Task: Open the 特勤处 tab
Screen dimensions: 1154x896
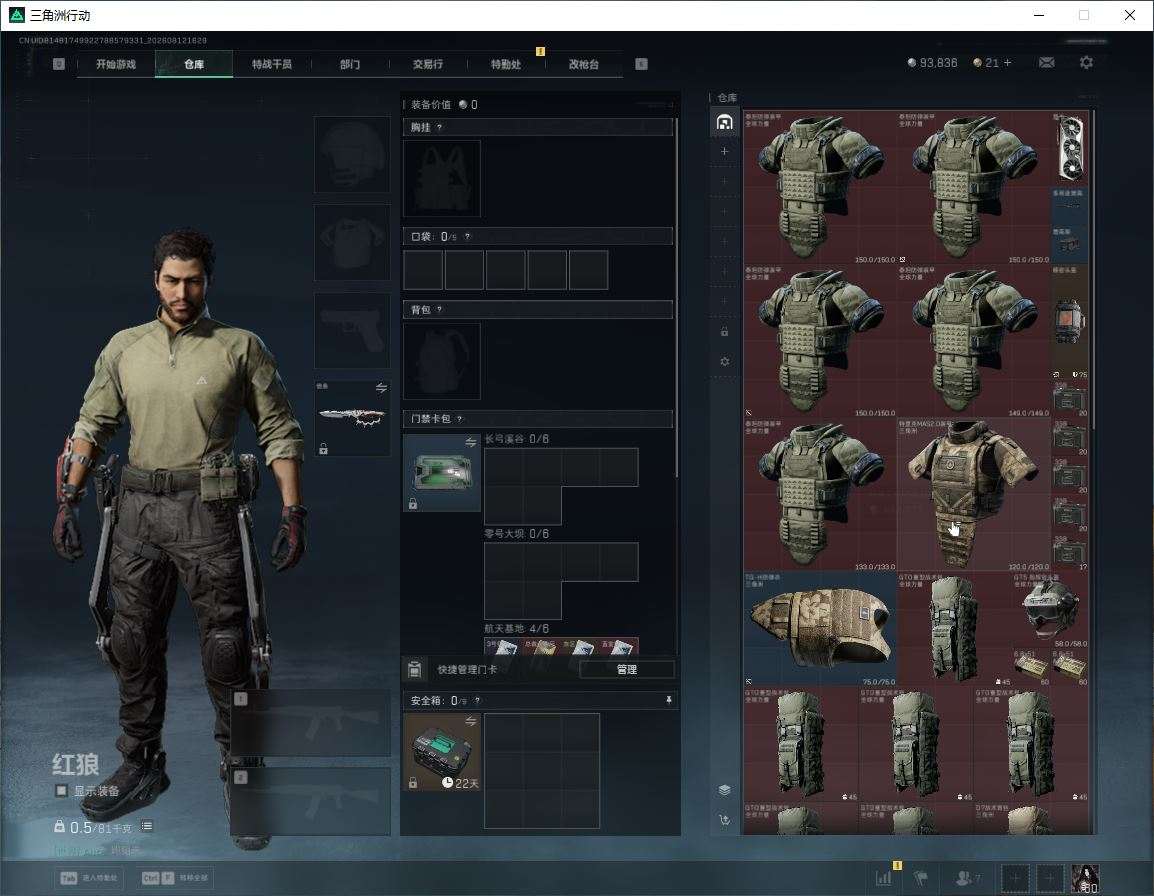Action: click(x=506, y=64)
